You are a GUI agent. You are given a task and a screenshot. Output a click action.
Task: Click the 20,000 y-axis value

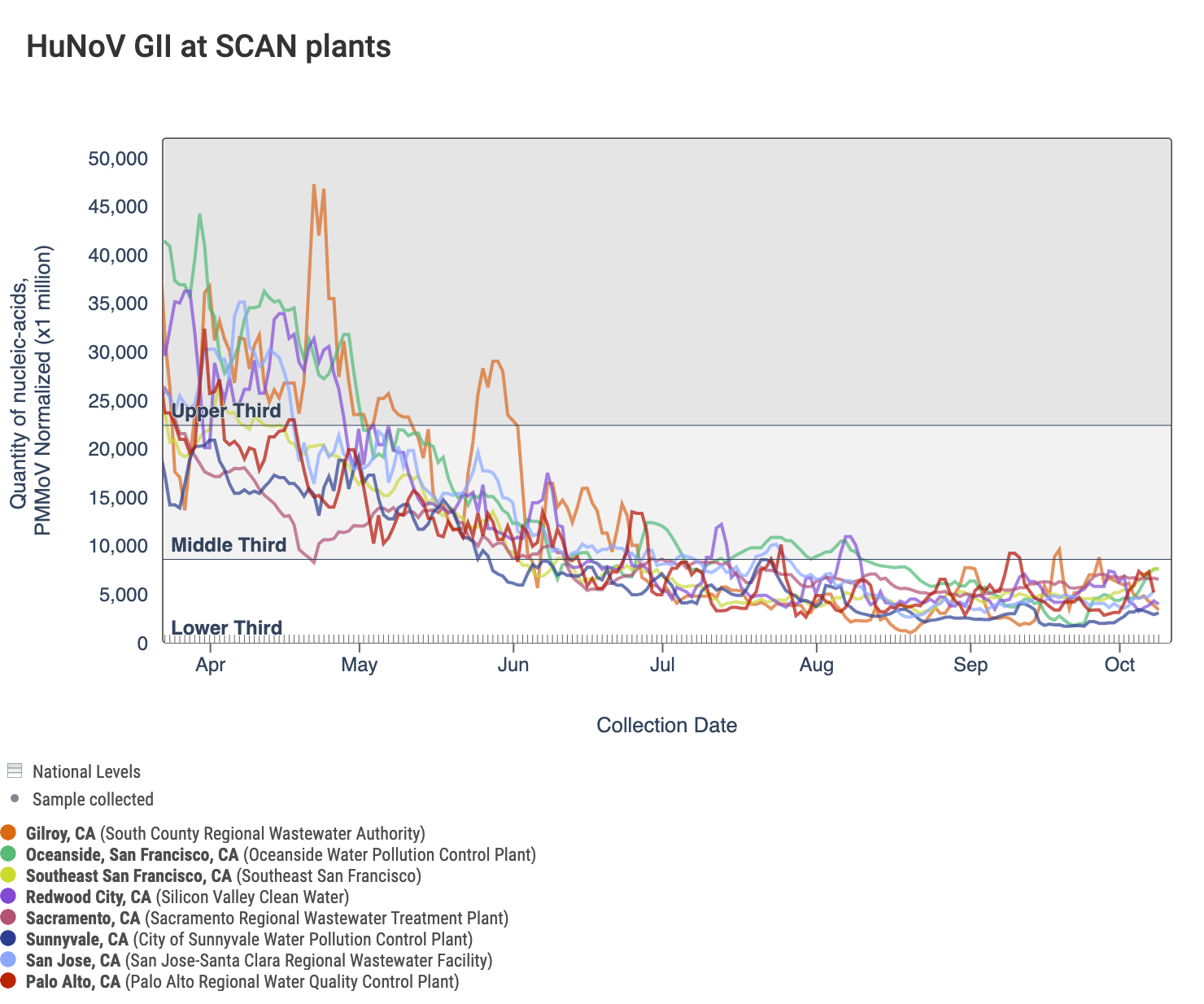click(x=118, y=449)
